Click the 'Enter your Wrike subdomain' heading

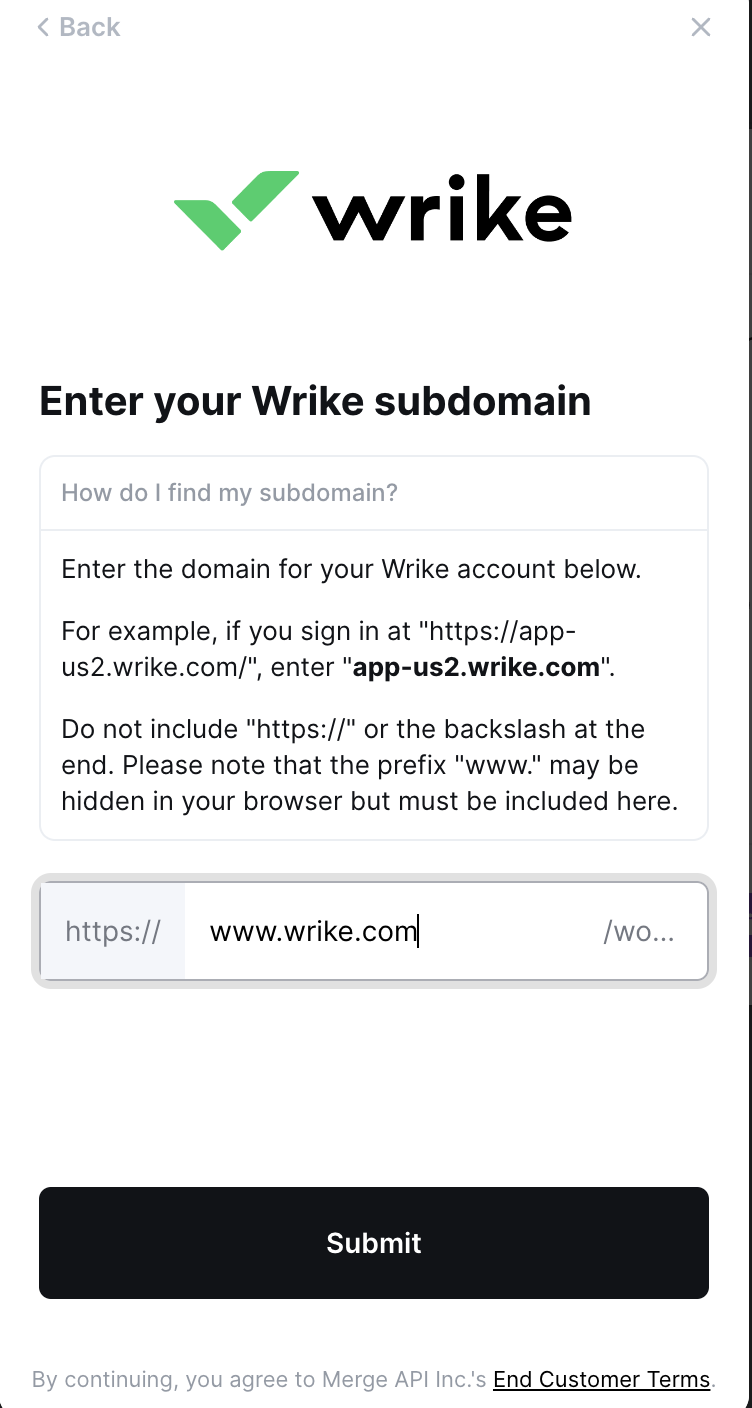point(315,401)
